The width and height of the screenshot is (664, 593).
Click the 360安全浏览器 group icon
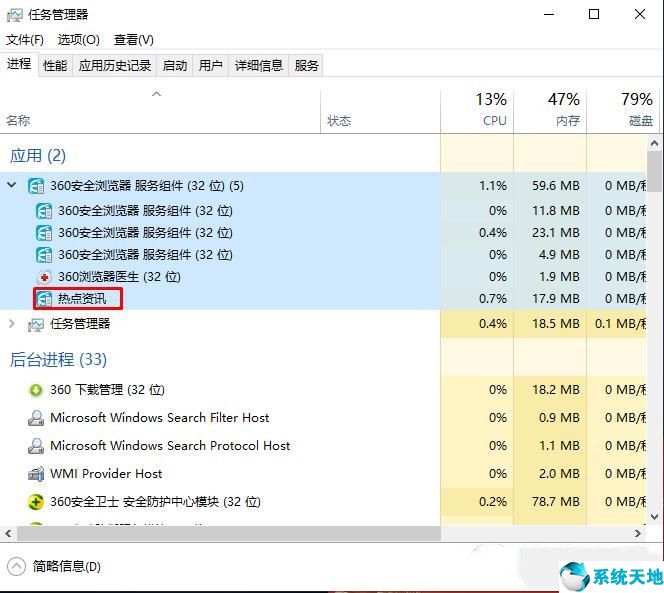pyautogui.click(x=36, y=186)
